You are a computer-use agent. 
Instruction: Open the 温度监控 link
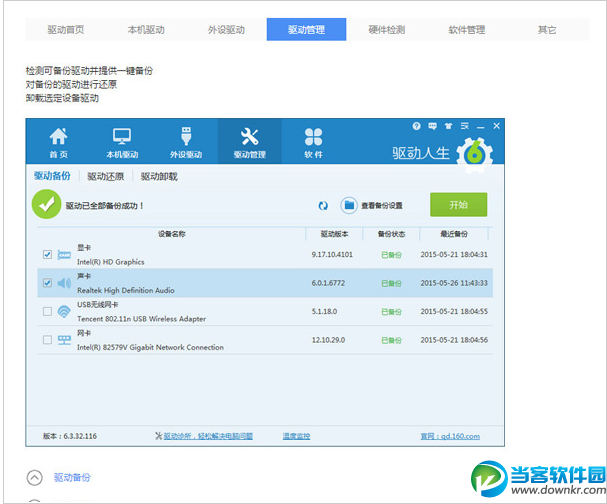296,436
